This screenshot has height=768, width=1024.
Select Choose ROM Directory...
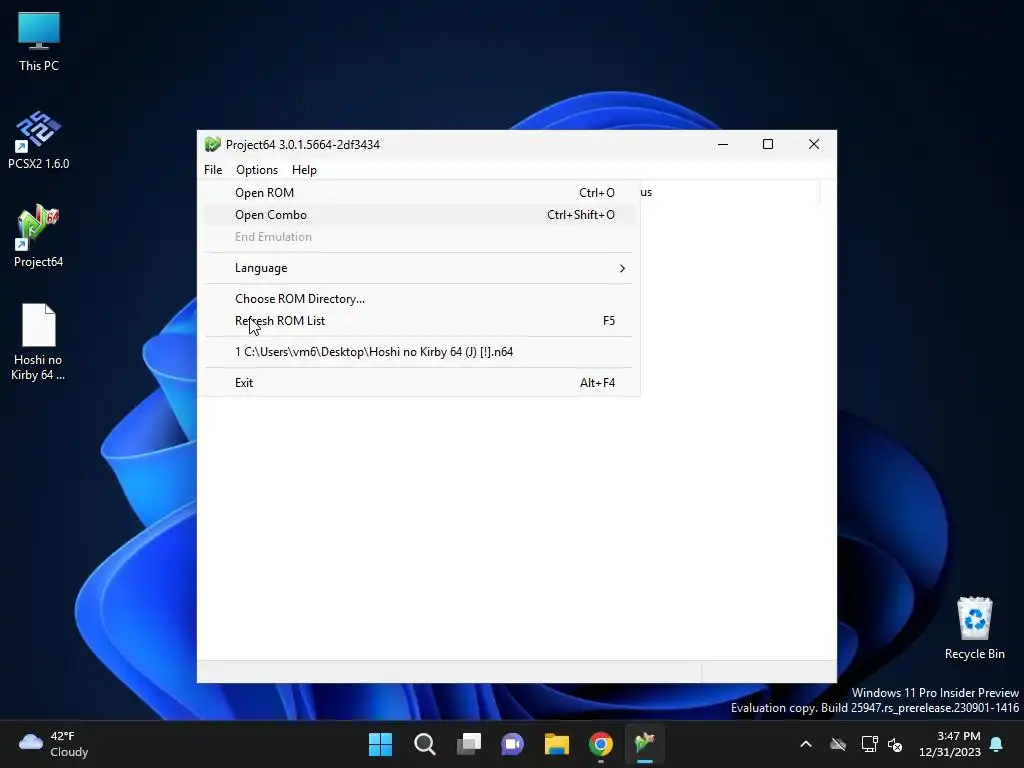tap(419, 298)
